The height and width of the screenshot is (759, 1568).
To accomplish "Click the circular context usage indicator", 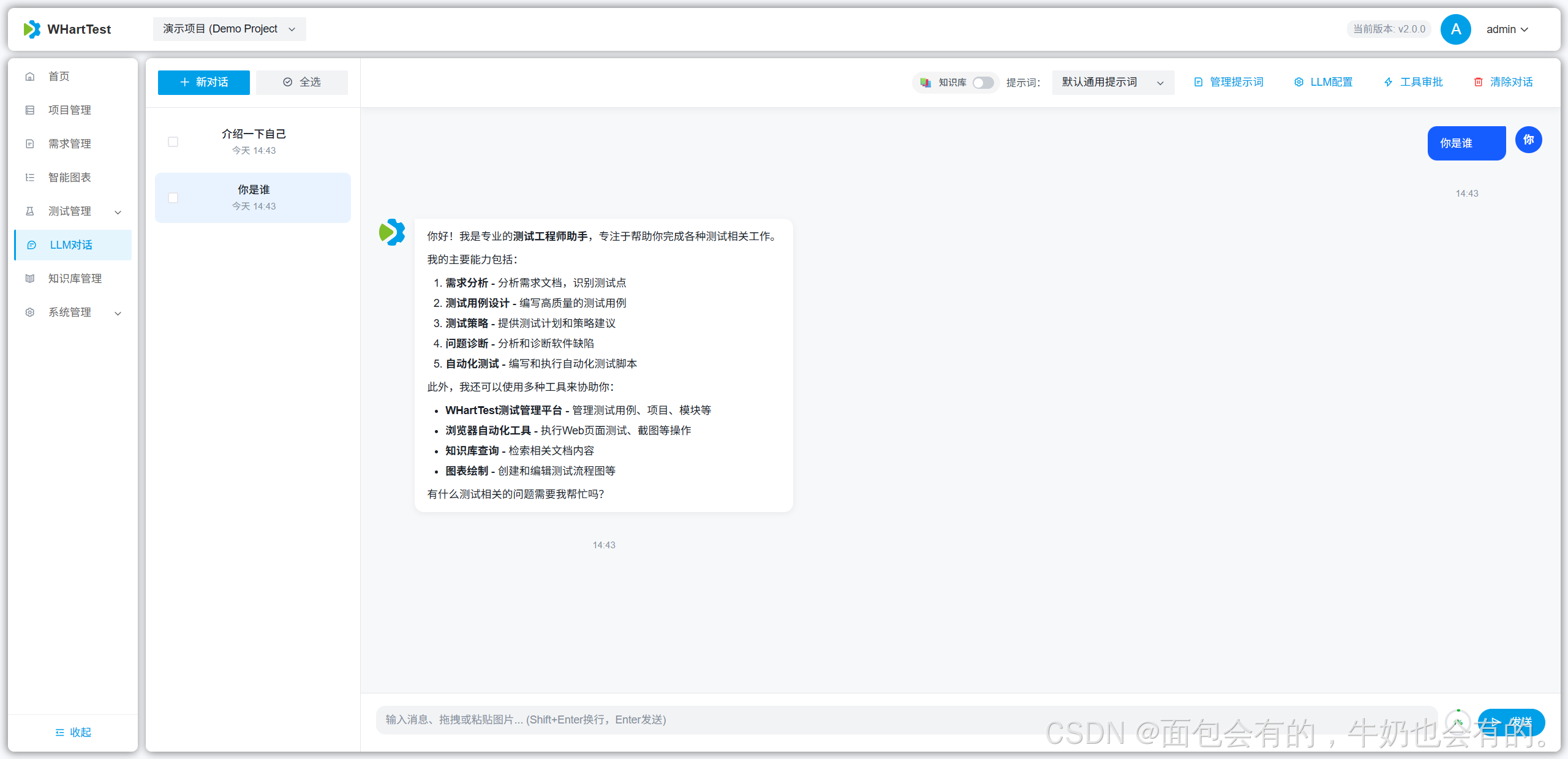I will (x=1458, y=722).
